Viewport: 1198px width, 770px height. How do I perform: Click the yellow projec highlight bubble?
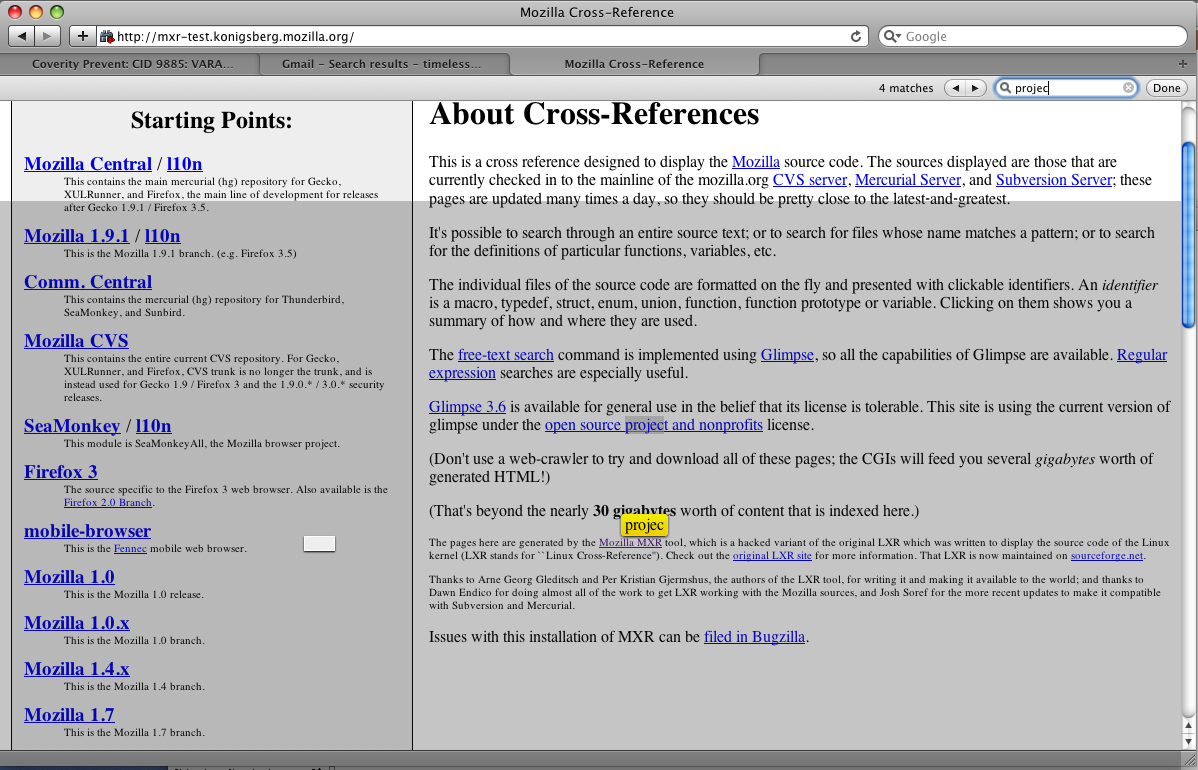(644, 526)
